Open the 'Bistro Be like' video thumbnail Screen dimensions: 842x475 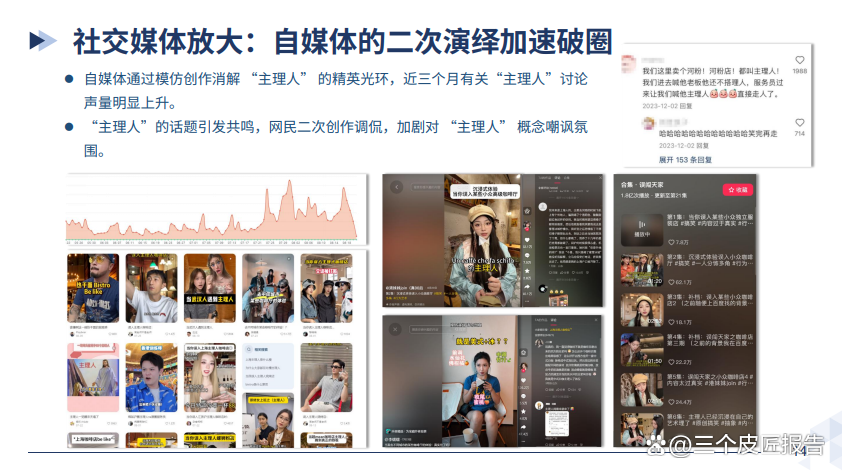tap(92, 289)
